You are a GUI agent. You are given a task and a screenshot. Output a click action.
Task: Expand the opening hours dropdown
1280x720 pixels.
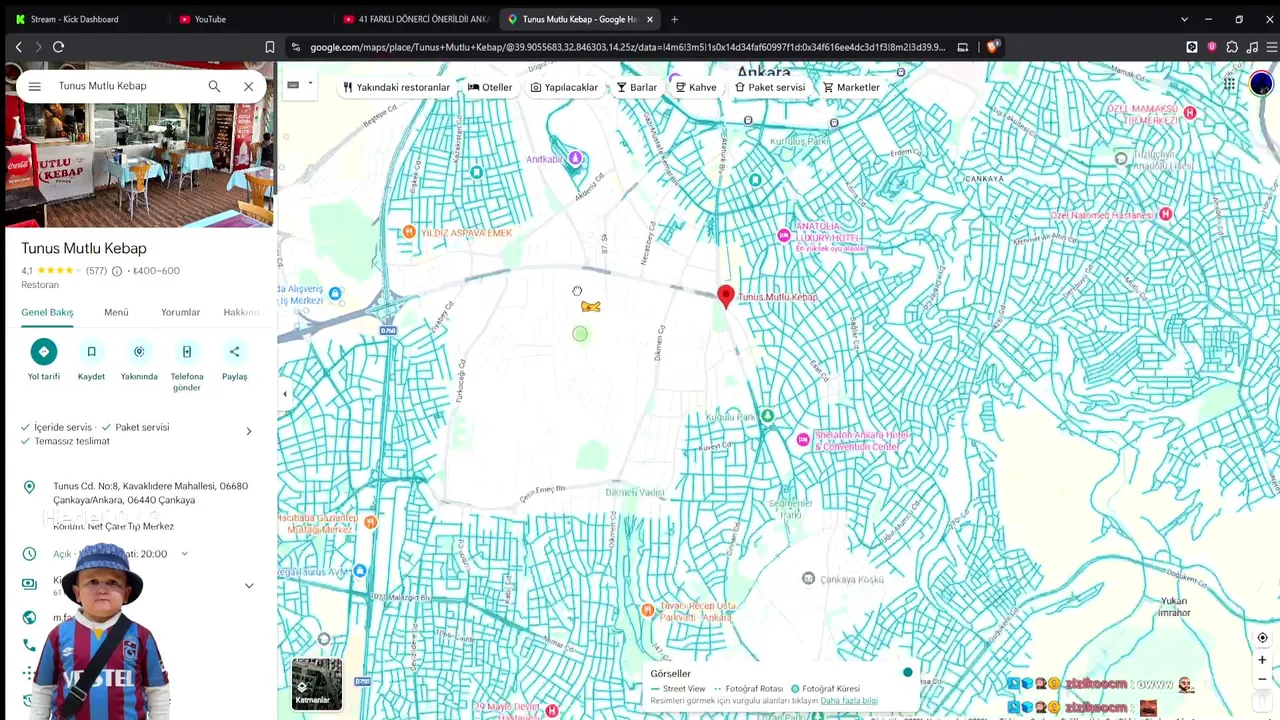pyautogui.click(x=184, y=554)
